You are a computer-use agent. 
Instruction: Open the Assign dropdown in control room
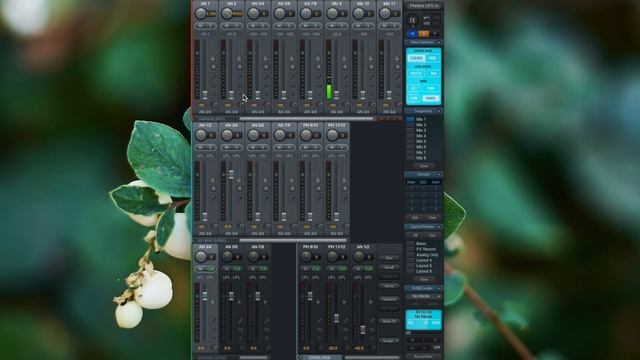tap(389, 340)
